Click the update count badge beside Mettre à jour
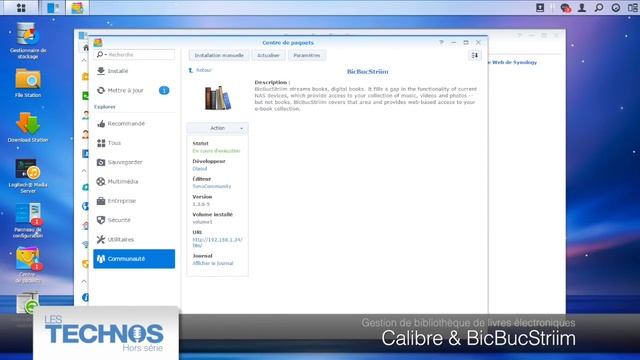 tap(164, 90)
